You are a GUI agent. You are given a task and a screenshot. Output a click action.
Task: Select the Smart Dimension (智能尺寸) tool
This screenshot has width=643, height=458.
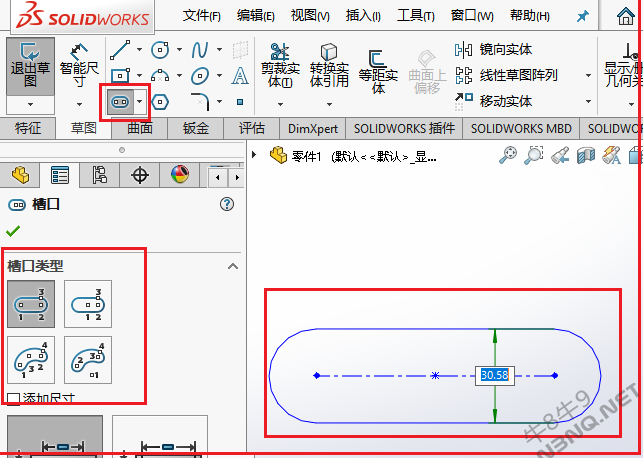coord(79,66)
